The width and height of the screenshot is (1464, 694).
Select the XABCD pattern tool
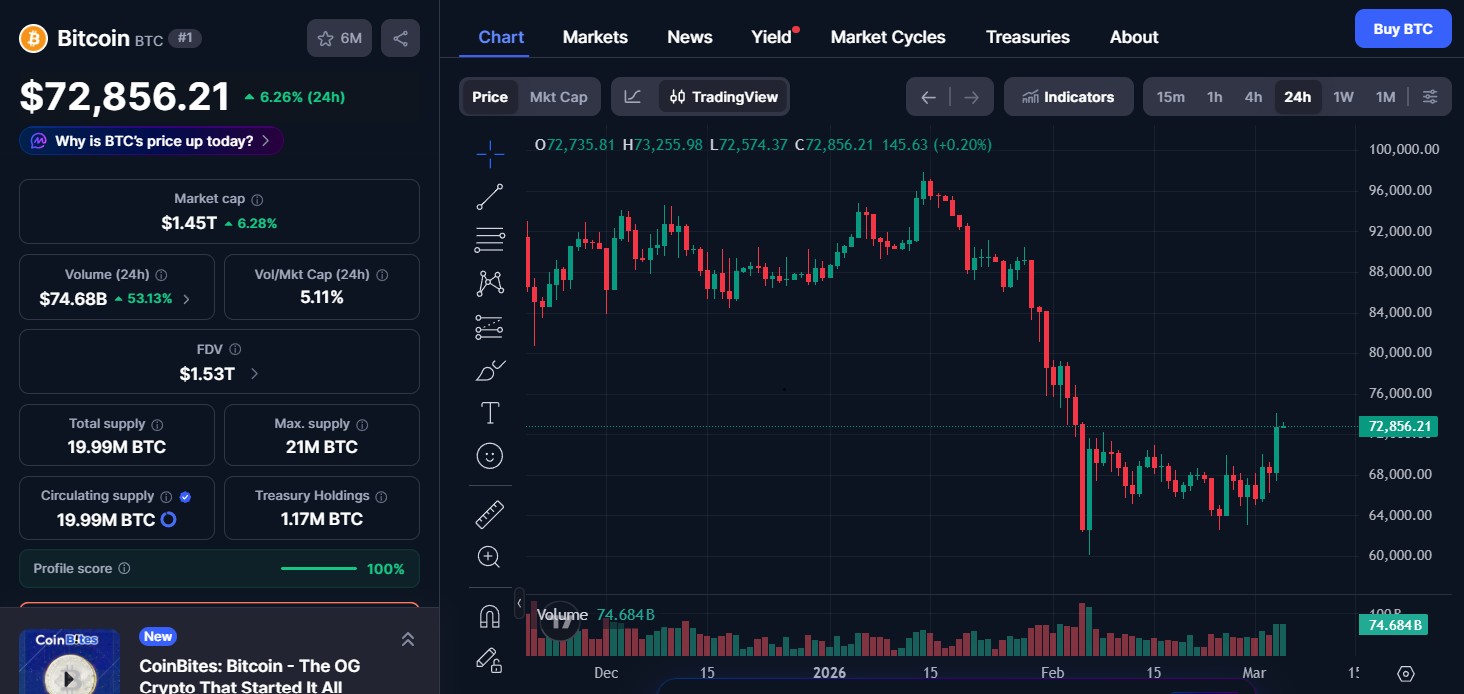pyautogui.click(x=489, y=283)
